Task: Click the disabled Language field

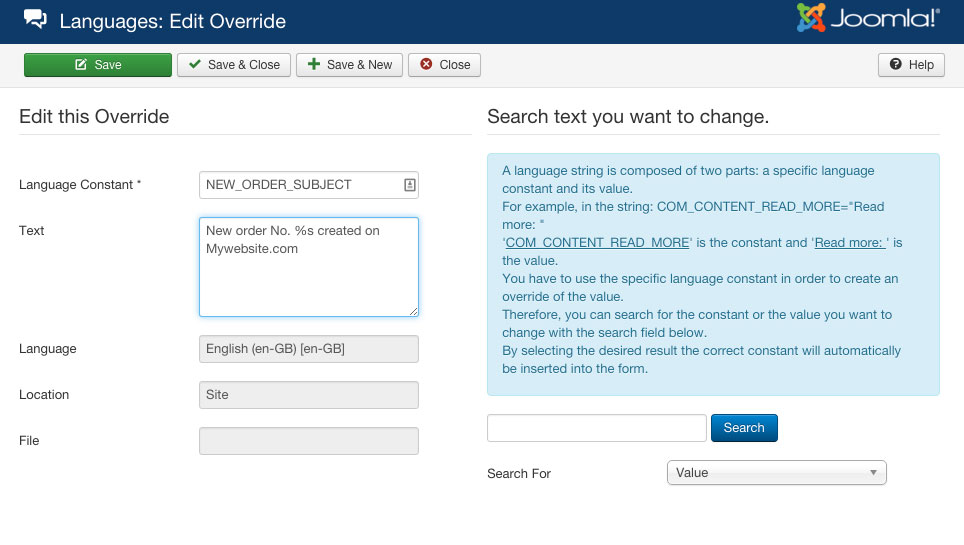Action: pos(309,349)
